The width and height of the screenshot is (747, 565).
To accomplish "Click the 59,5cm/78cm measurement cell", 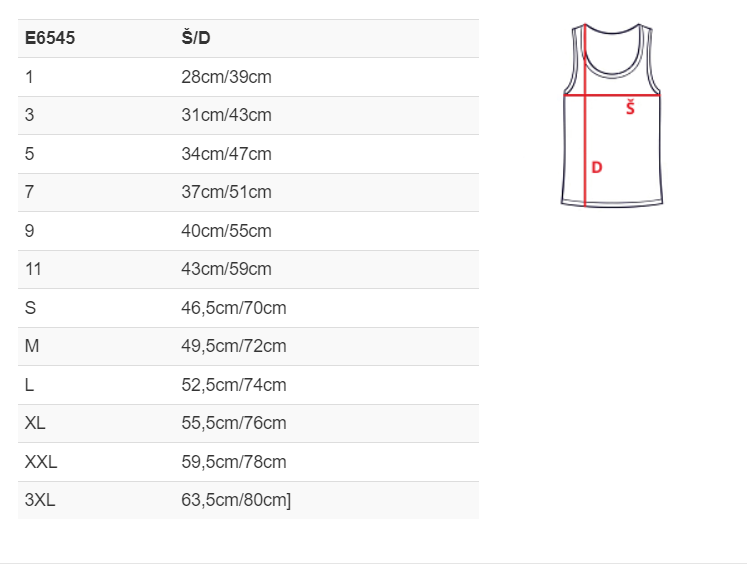I will [234, 462].
